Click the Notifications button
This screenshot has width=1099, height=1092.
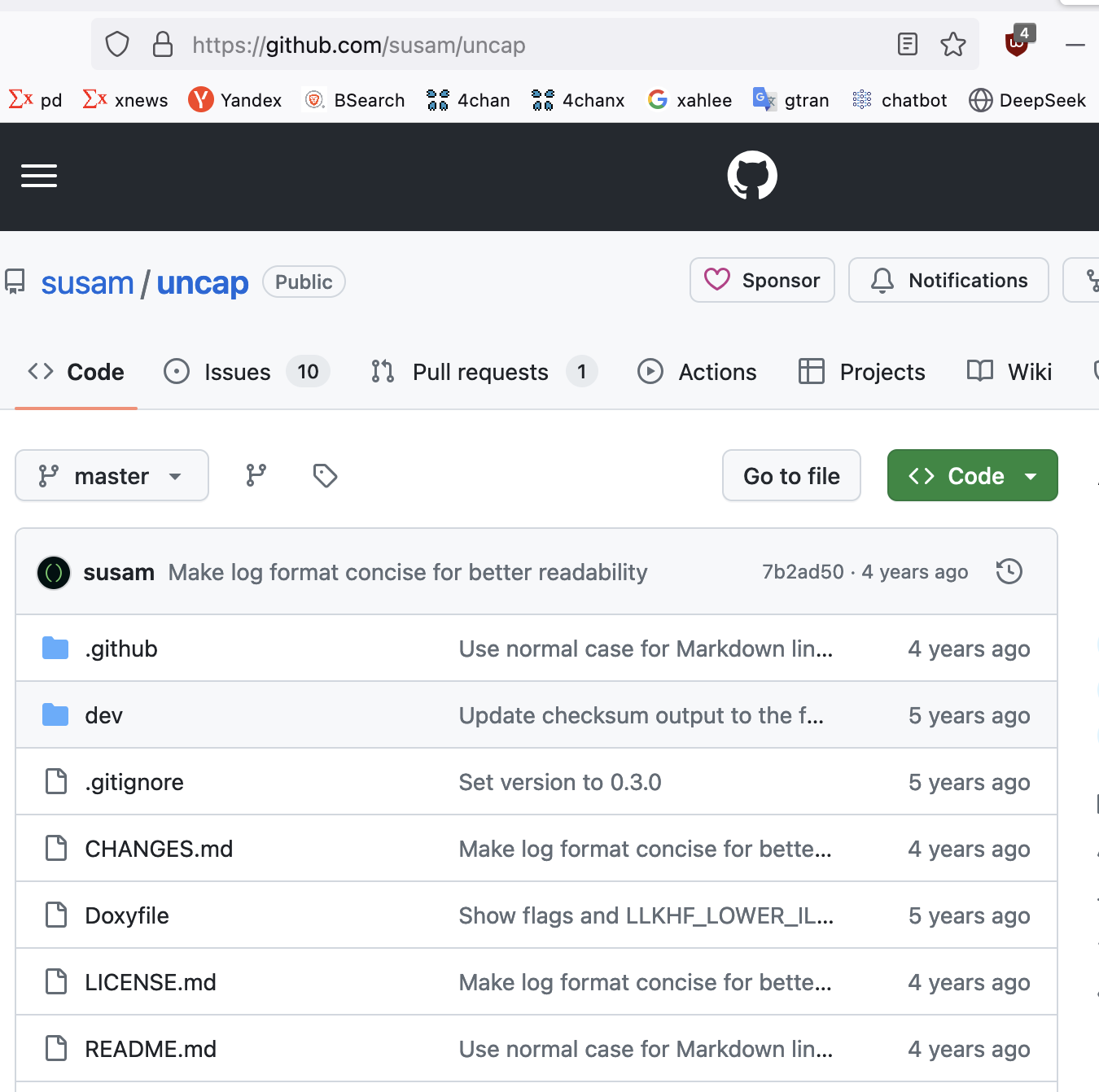949,280
